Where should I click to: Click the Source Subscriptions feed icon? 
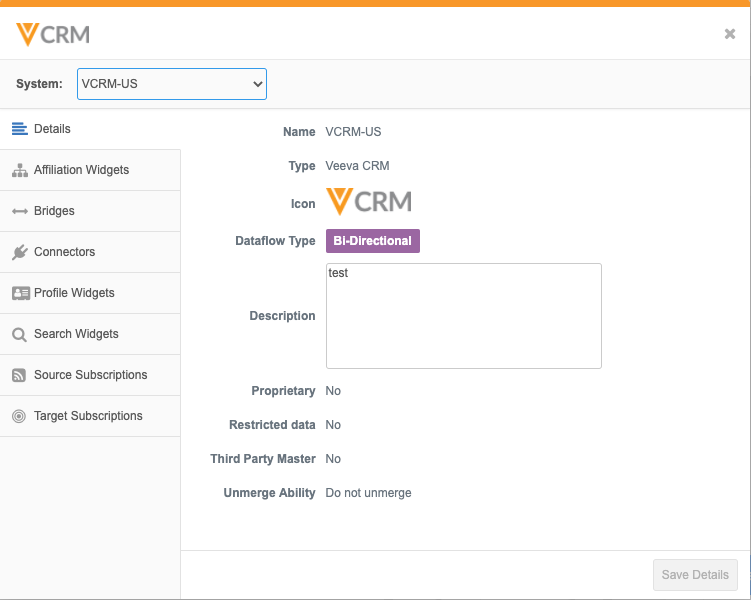[x=19, y=375]
